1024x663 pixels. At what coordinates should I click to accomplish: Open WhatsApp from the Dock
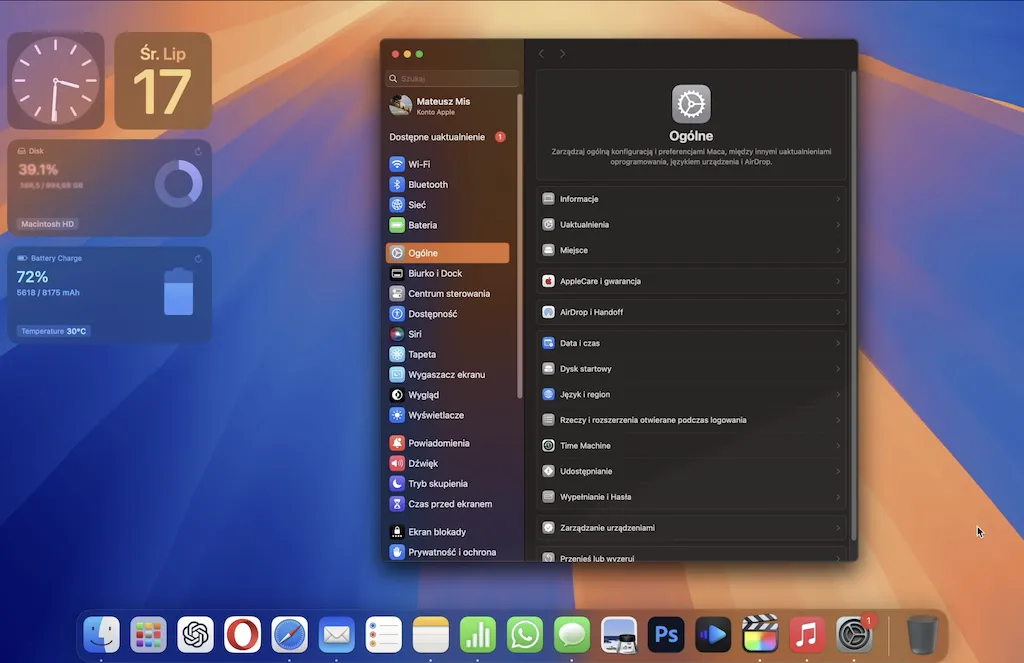pos(524,634)
